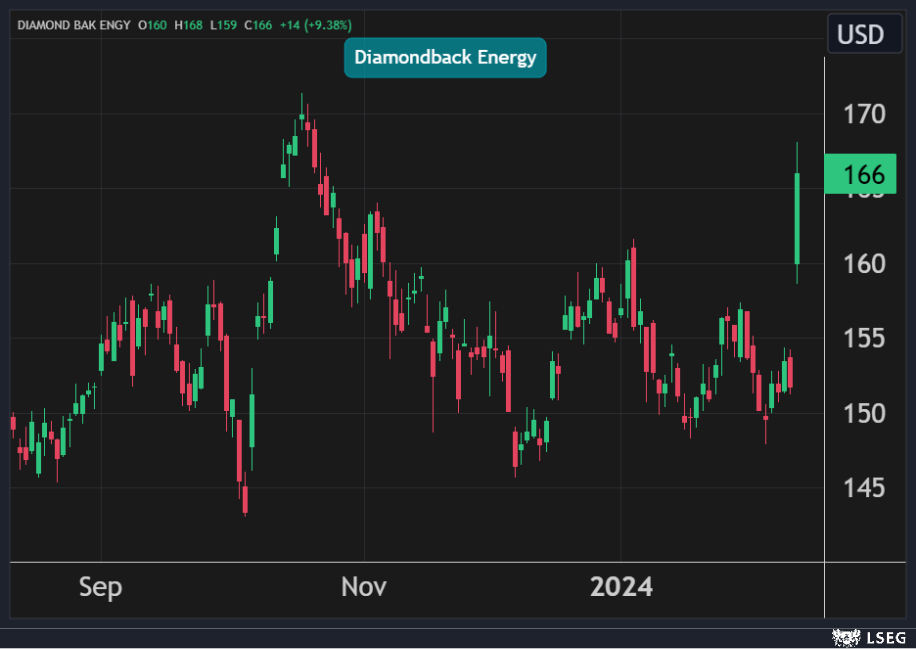
Task: Click the Nov marker on time axis
Action: (364, 587)
